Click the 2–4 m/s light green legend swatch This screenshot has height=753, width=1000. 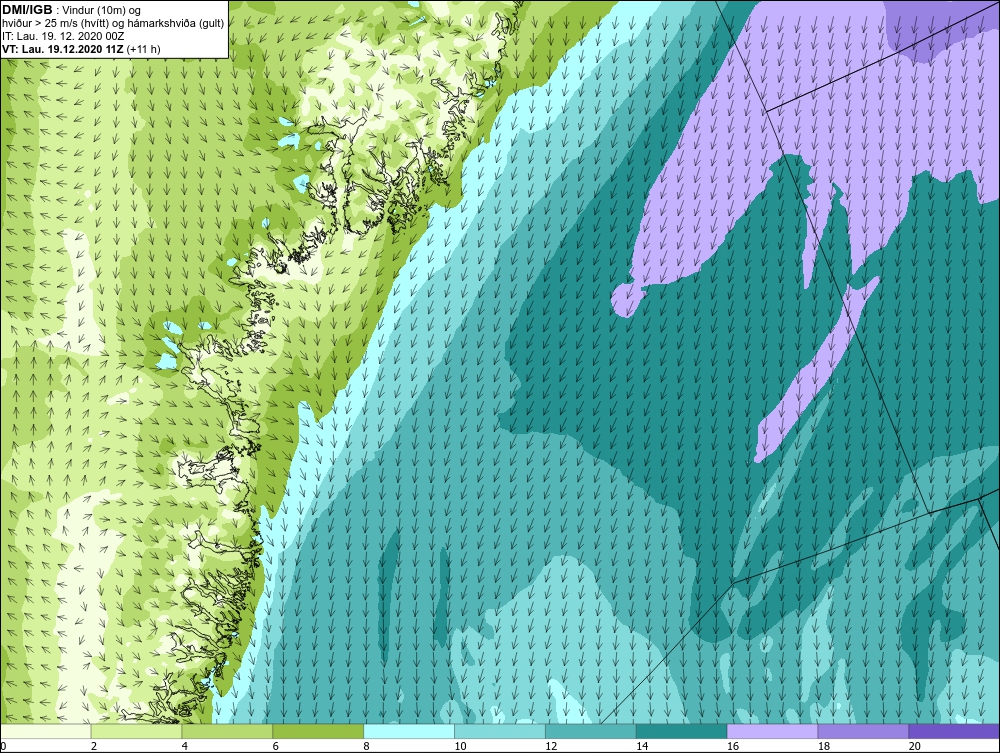tap(136, 731)
